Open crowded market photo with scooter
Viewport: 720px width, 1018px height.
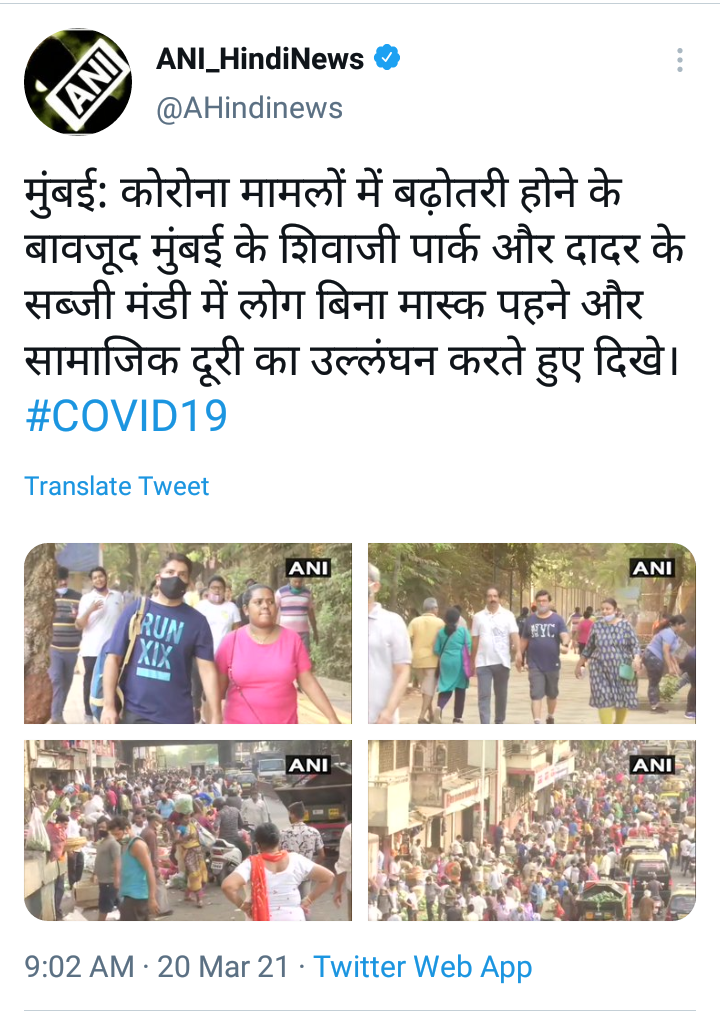tap(188, 830)
